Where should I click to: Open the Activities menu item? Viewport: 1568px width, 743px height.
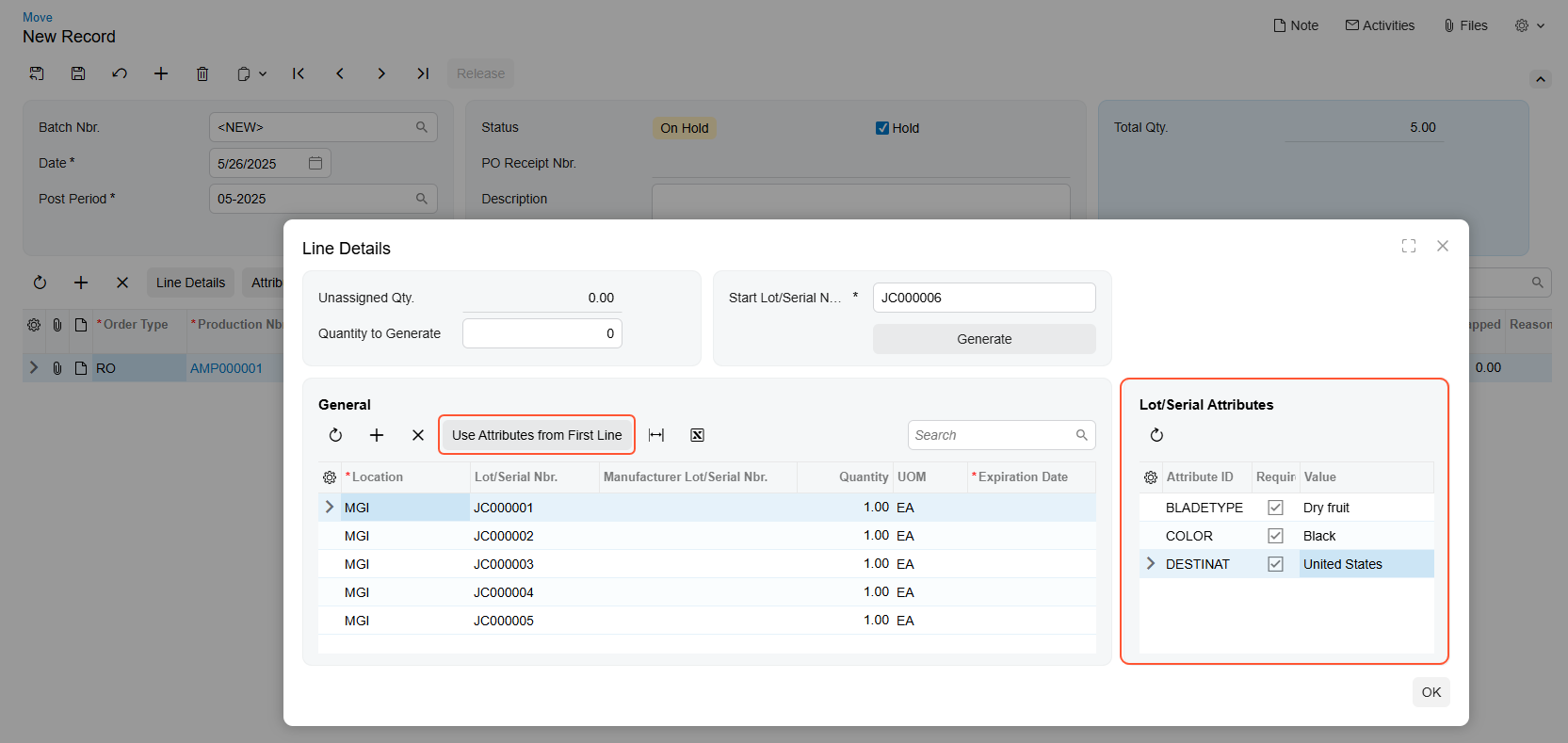(x=1380, y=25)
